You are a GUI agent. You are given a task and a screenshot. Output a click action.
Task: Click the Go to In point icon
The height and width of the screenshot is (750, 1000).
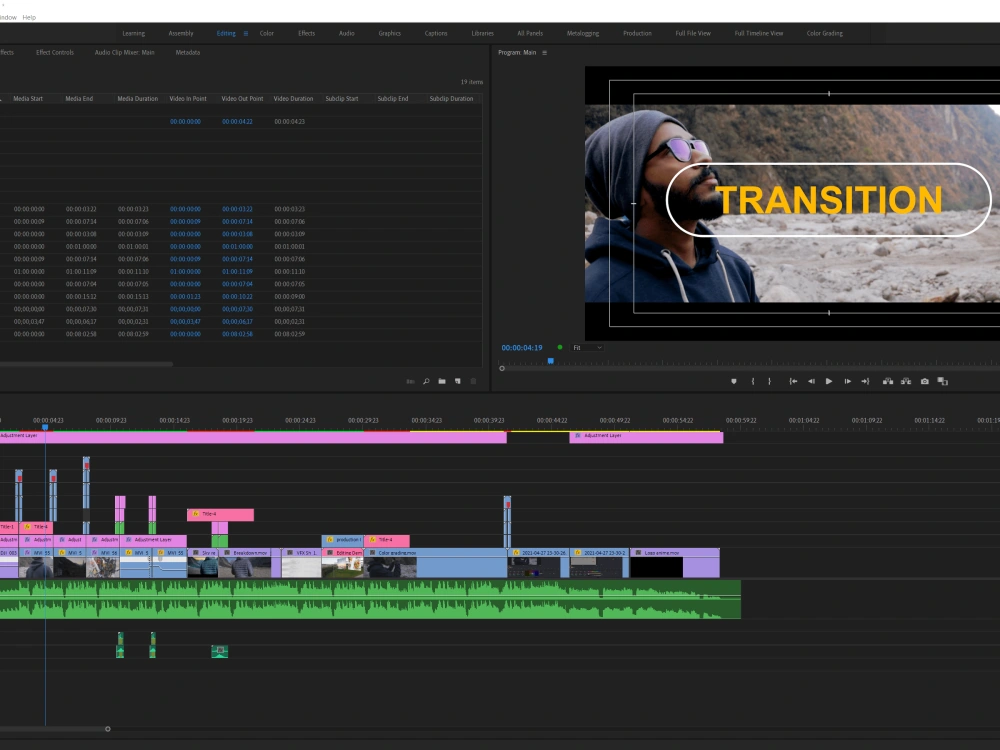click(793, 381)
